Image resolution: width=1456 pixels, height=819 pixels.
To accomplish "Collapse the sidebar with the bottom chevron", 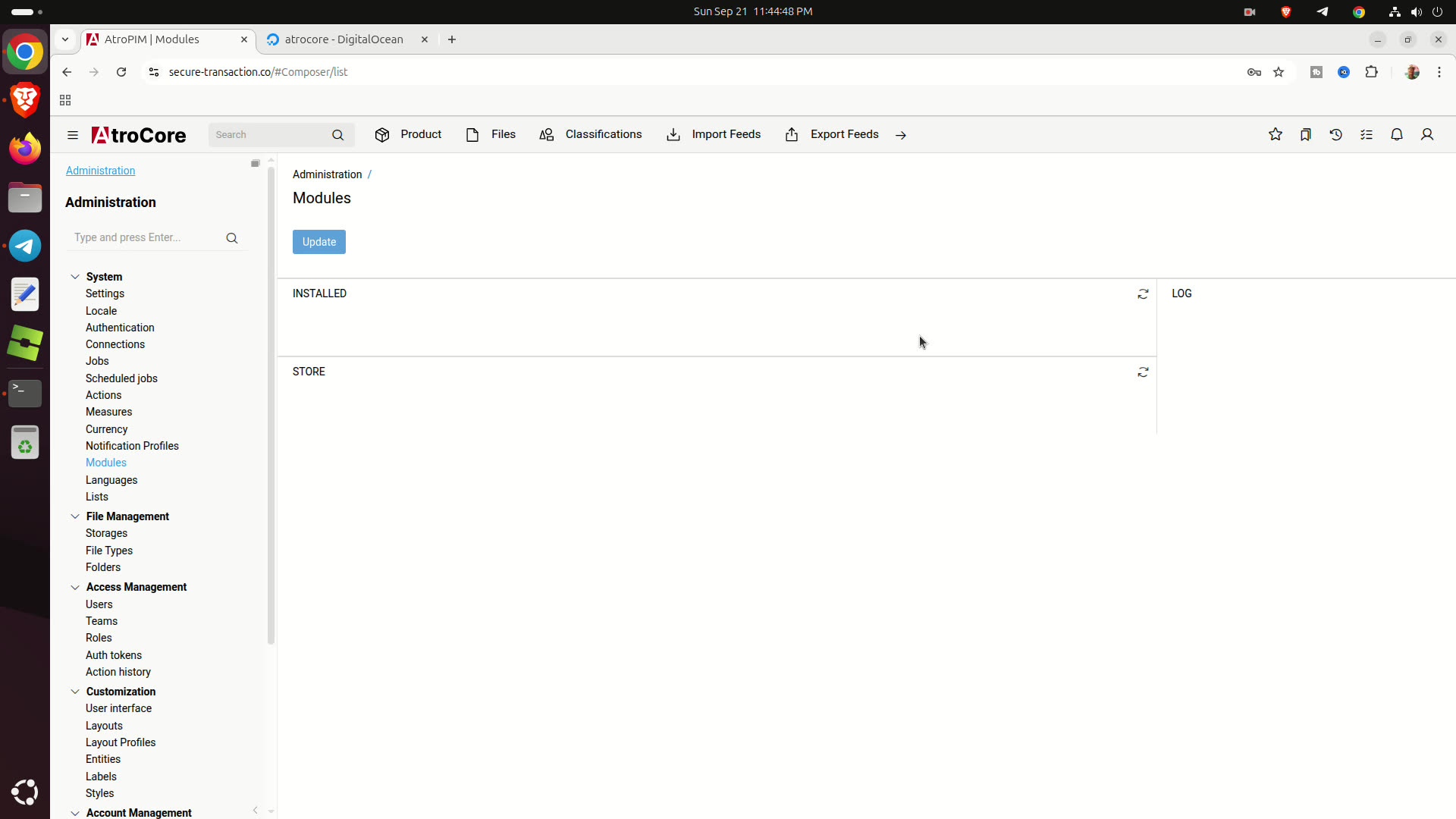I will 256,811.
